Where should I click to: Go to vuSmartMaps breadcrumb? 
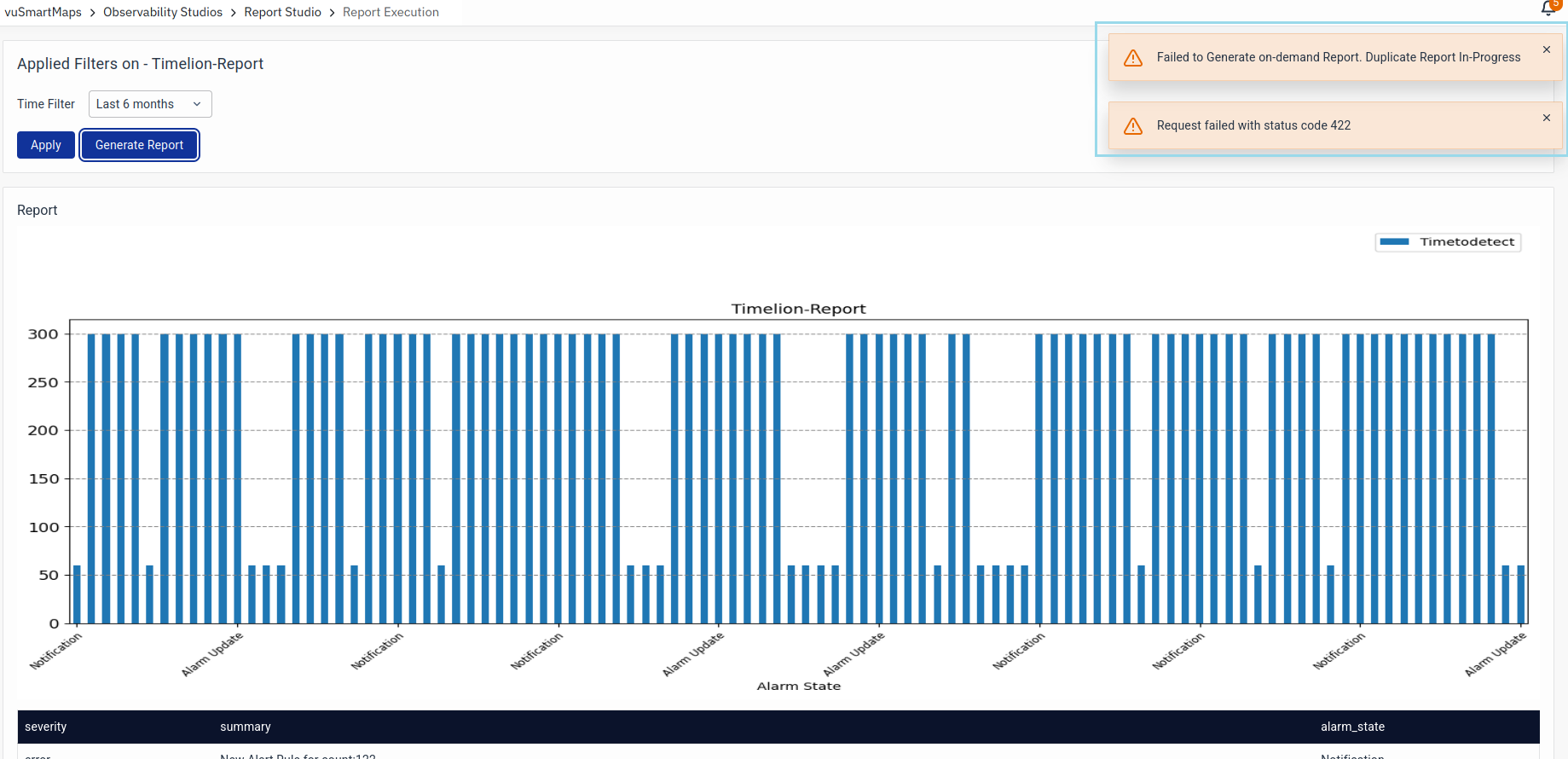tap(43, 12)
